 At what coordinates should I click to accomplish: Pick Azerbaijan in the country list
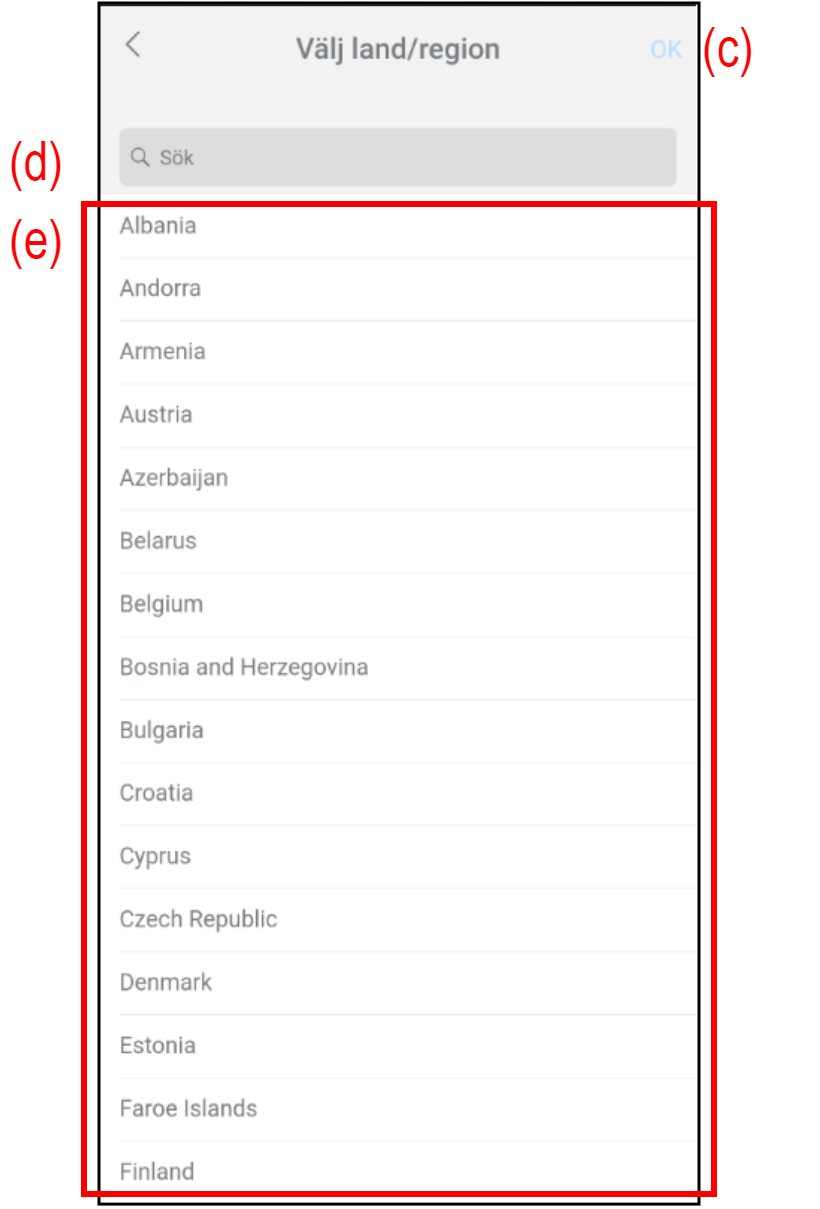click(174, 478)
